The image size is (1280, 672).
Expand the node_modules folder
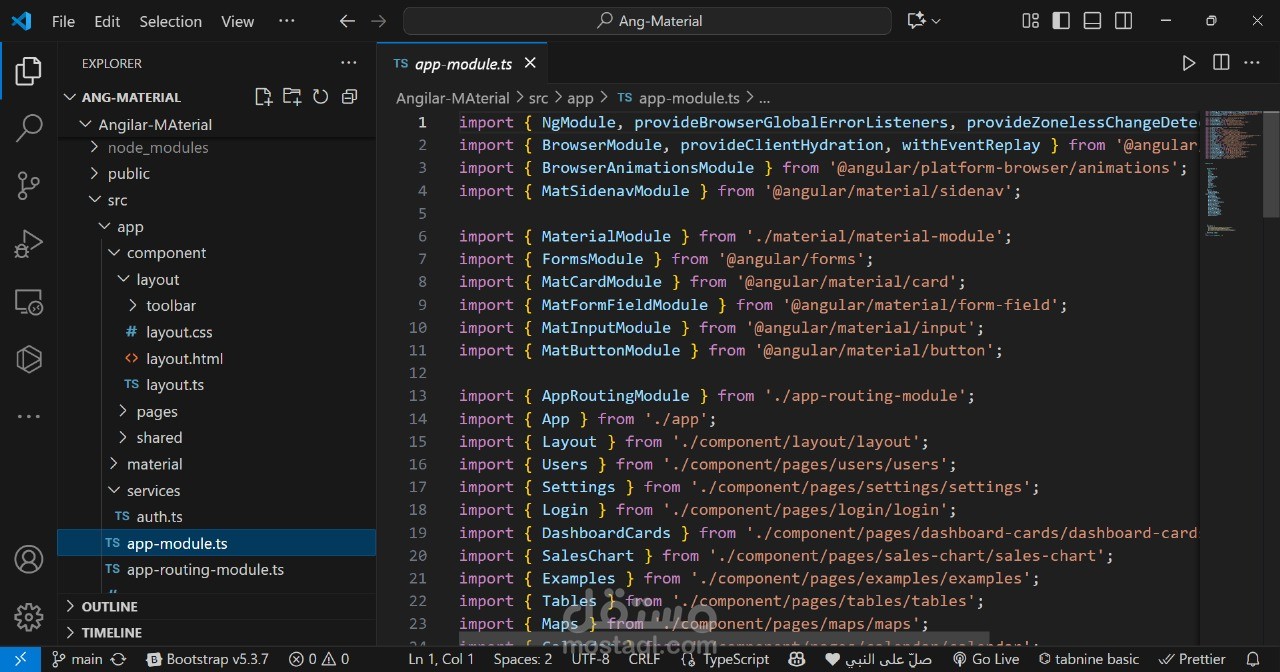click(x=158, y=147)
